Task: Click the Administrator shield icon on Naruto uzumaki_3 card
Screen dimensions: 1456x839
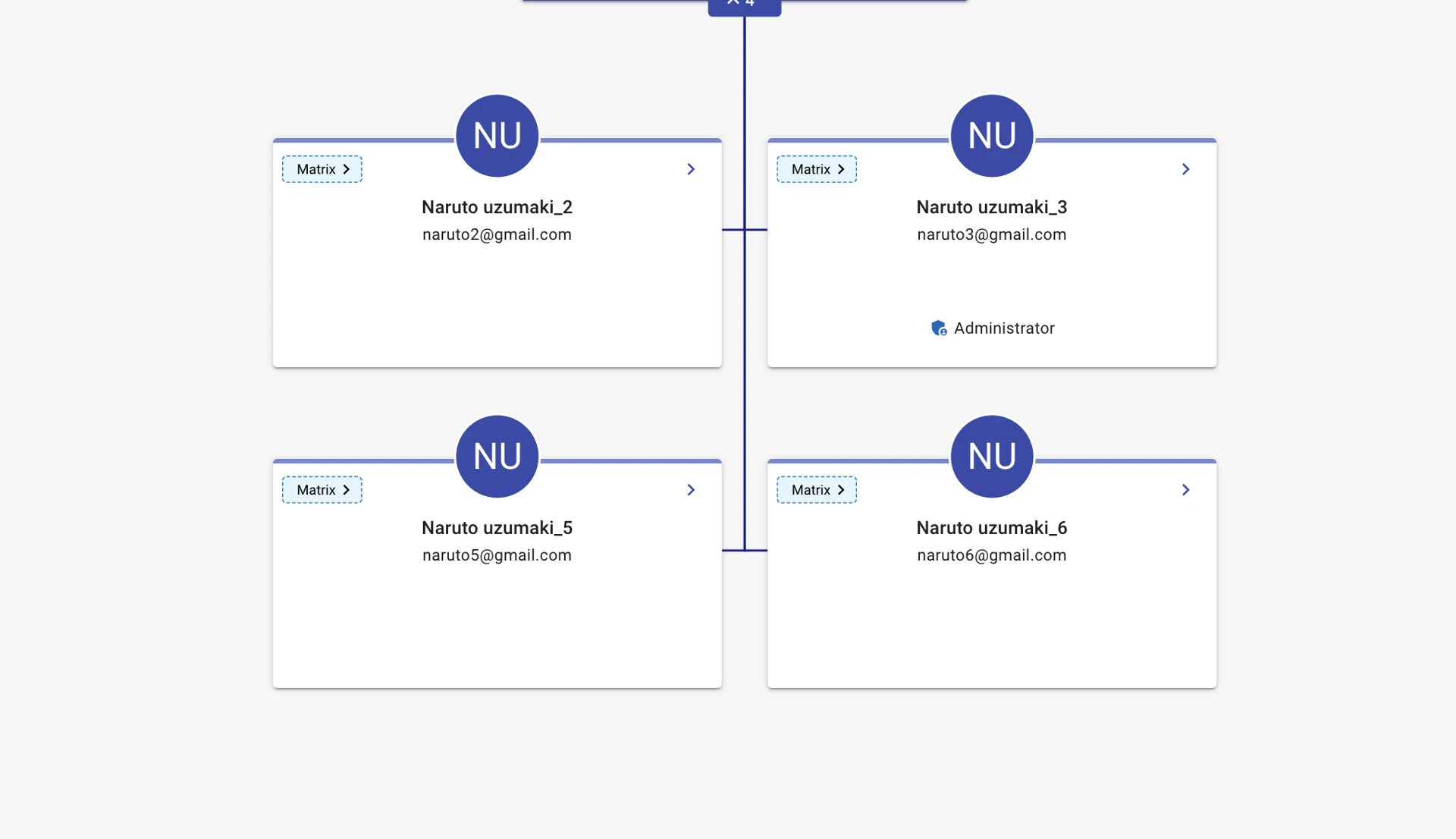Action: 939,328
